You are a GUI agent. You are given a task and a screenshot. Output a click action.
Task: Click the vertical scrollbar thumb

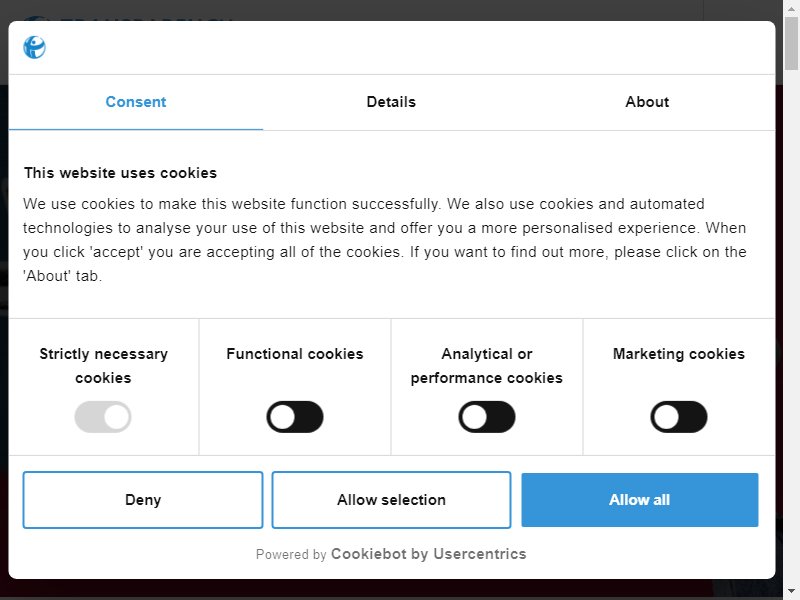[791, 43]
